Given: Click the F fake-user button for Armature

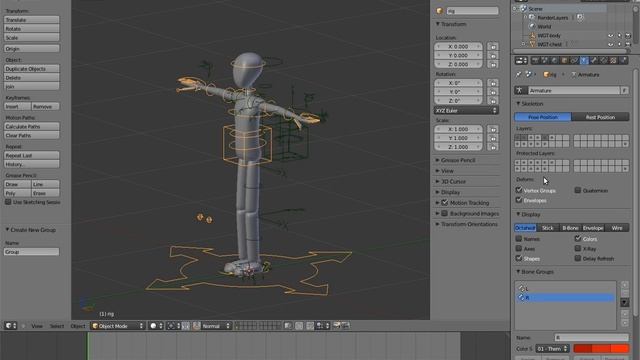Looking at the screenshot, I should [624, 91].
